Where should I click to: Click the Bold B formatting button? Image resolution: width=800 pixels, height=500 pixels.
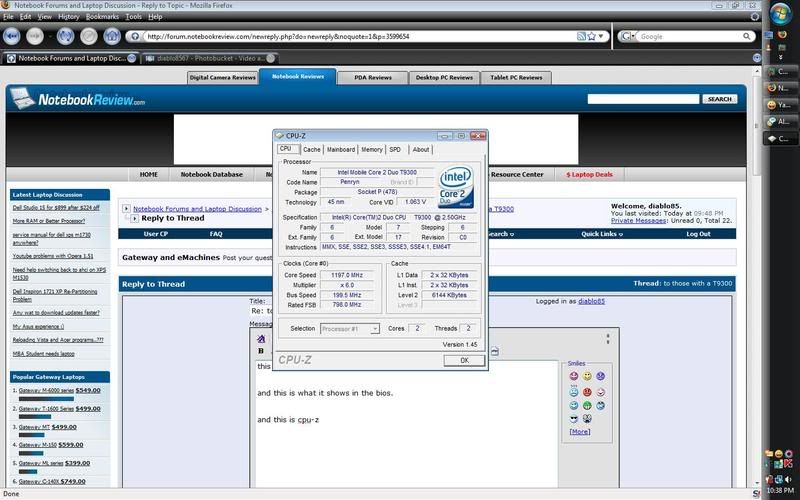pos(261,351)
